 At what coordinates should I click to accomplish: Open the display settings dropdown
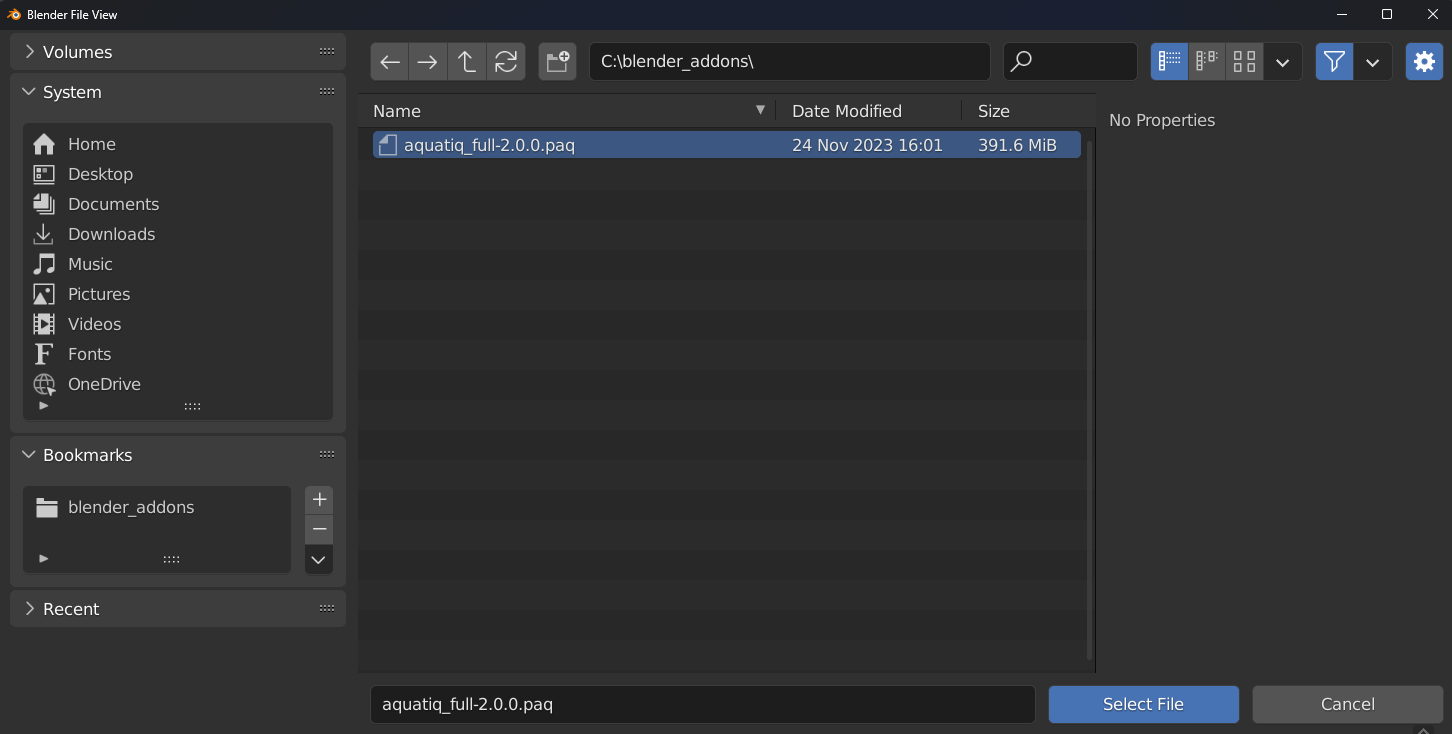pyautogui.click(x=1283, y=61)
